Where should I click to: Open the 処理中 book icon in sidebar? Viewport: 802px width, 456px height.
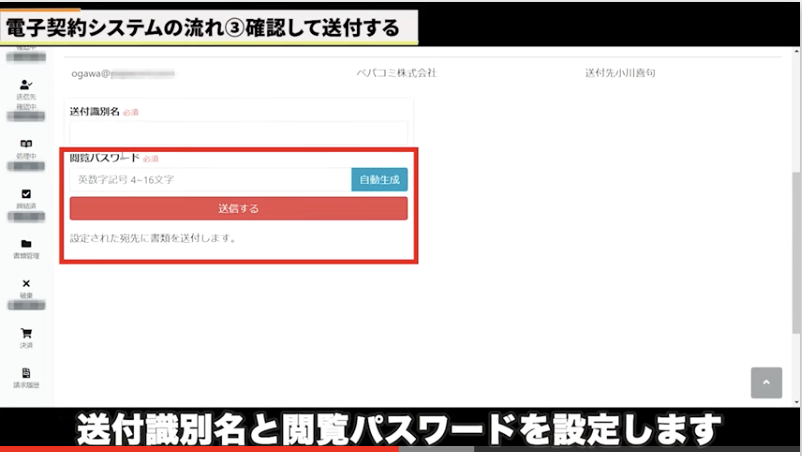click(x=26, y=145)
